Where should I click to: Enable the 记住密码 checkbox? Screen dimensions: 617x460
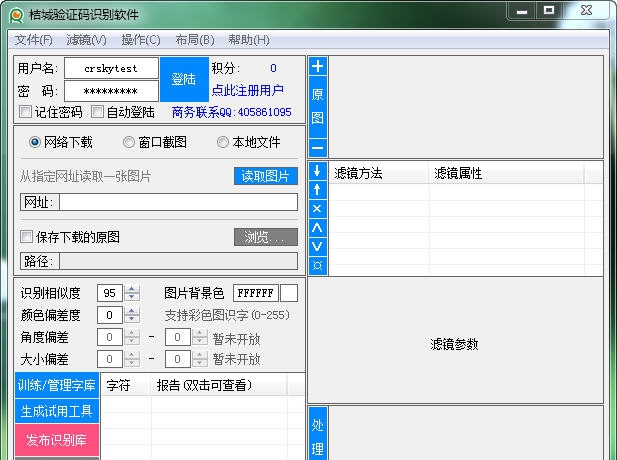click(x=26, y=112)
